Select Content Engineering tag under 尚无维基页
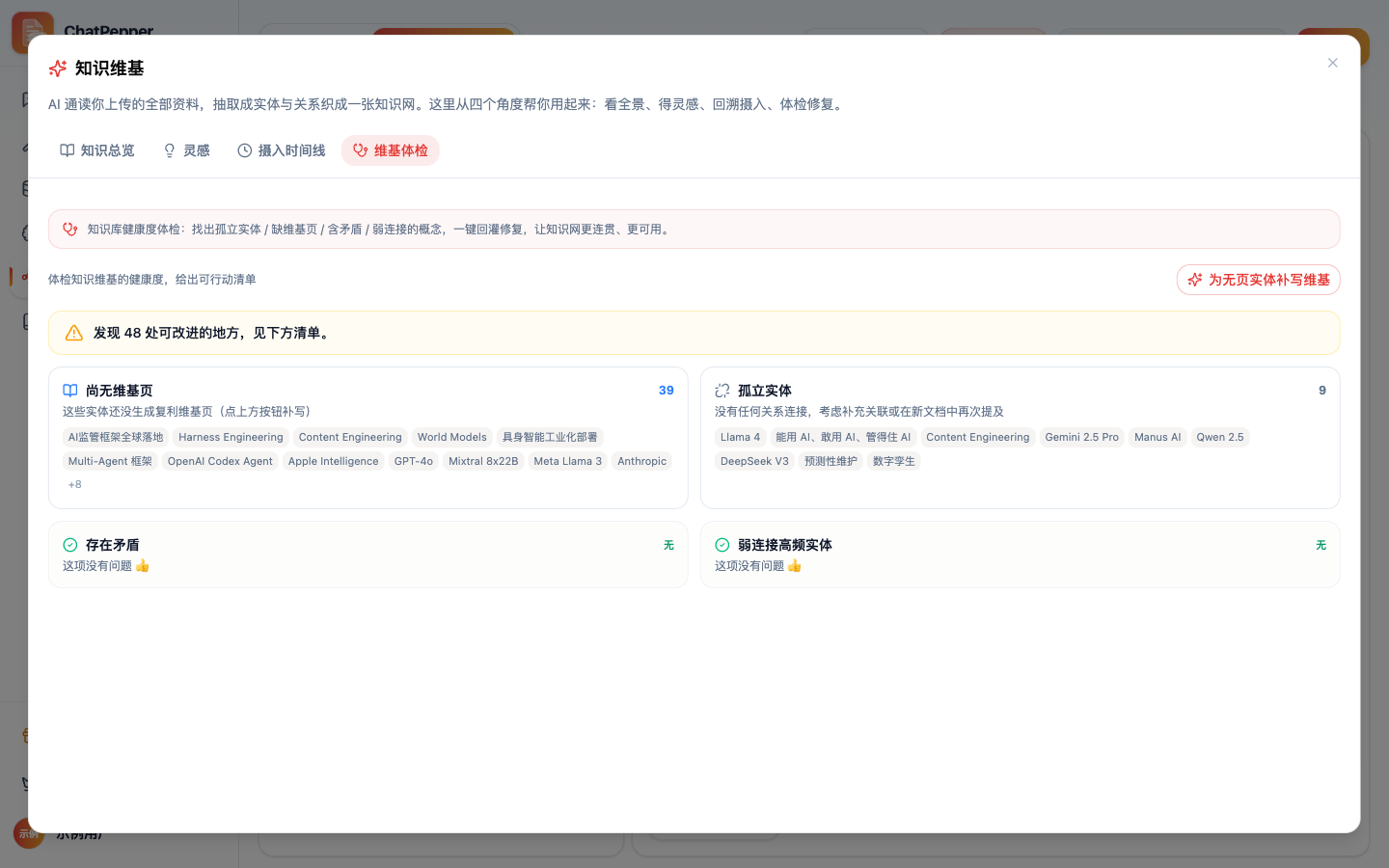The image size is (1389, 868). (x=350, y=437)
